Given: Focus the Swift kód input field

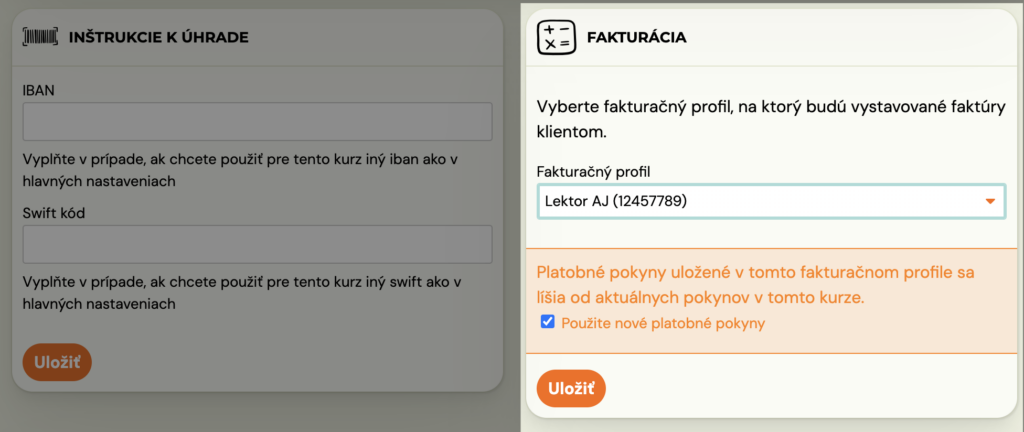Looking at the screenshot, I should coord(257,244).
